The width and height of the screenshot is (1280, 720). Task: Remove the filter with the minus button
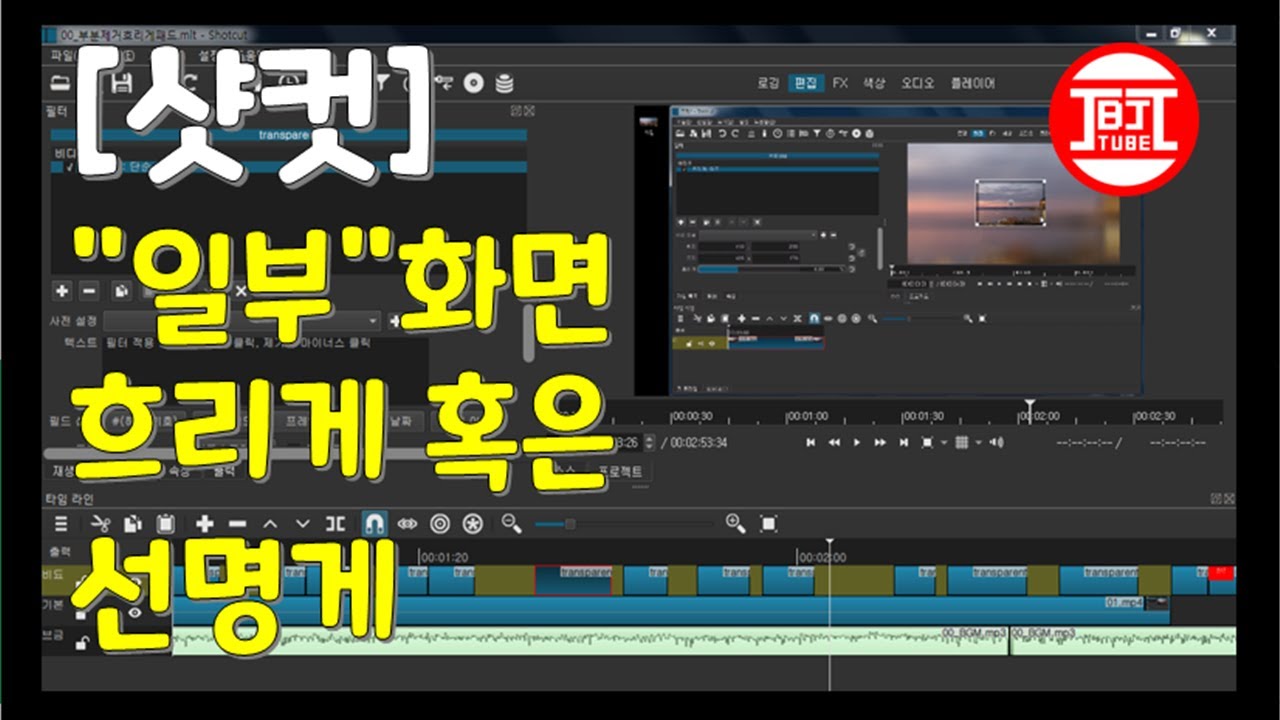coord(89,291)
